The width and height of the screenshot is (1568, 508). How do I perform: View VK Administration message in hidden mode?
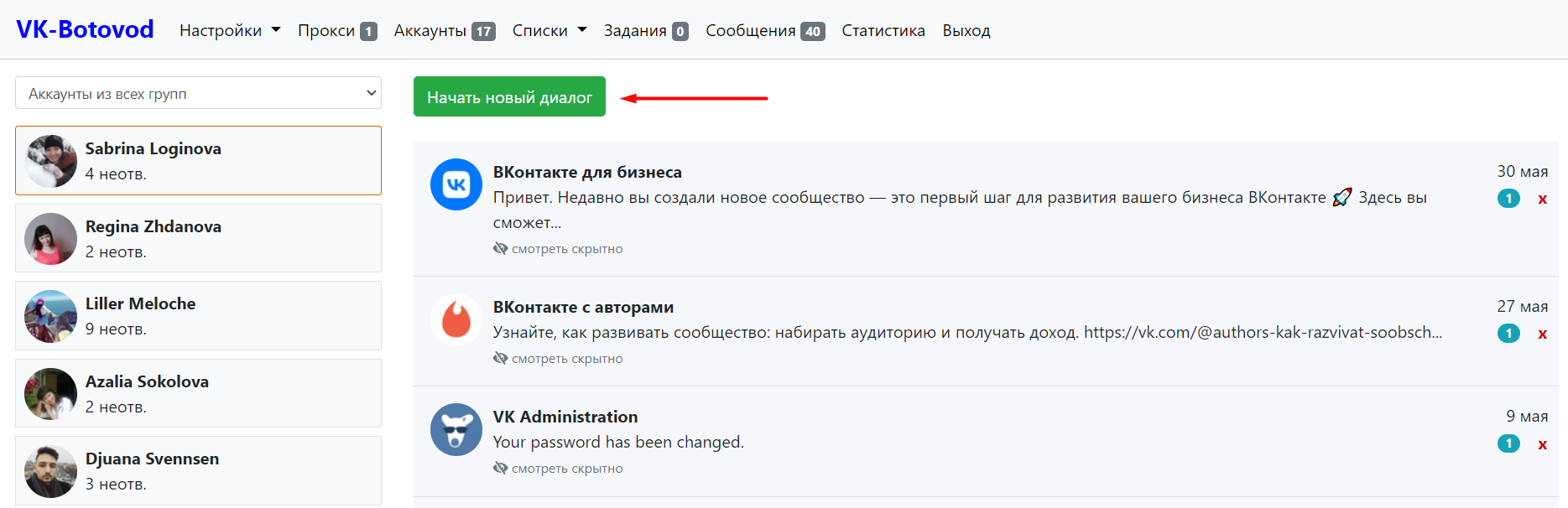click(558, 468)
